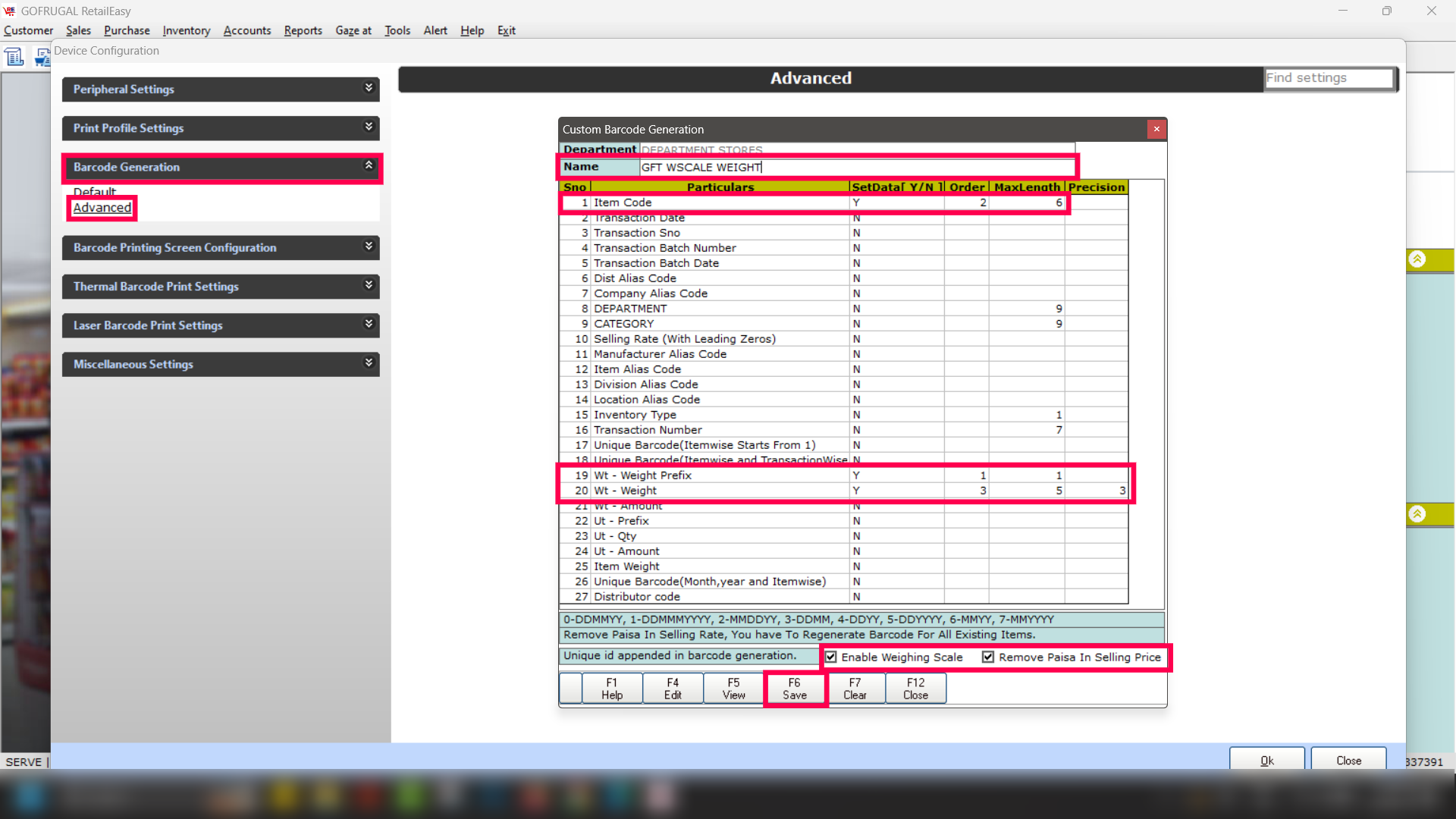This screenshot has width=1456, height=819.
Task: Click the upper yellow double-chevron circle icon
Action: pyautogui.click(x=1417, y=259)
